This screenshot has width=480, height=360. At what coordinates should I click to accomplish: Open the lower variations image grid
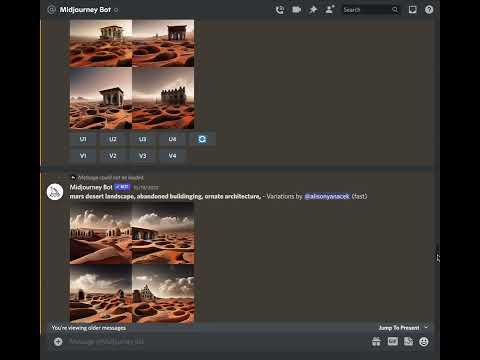pos(132,263)
